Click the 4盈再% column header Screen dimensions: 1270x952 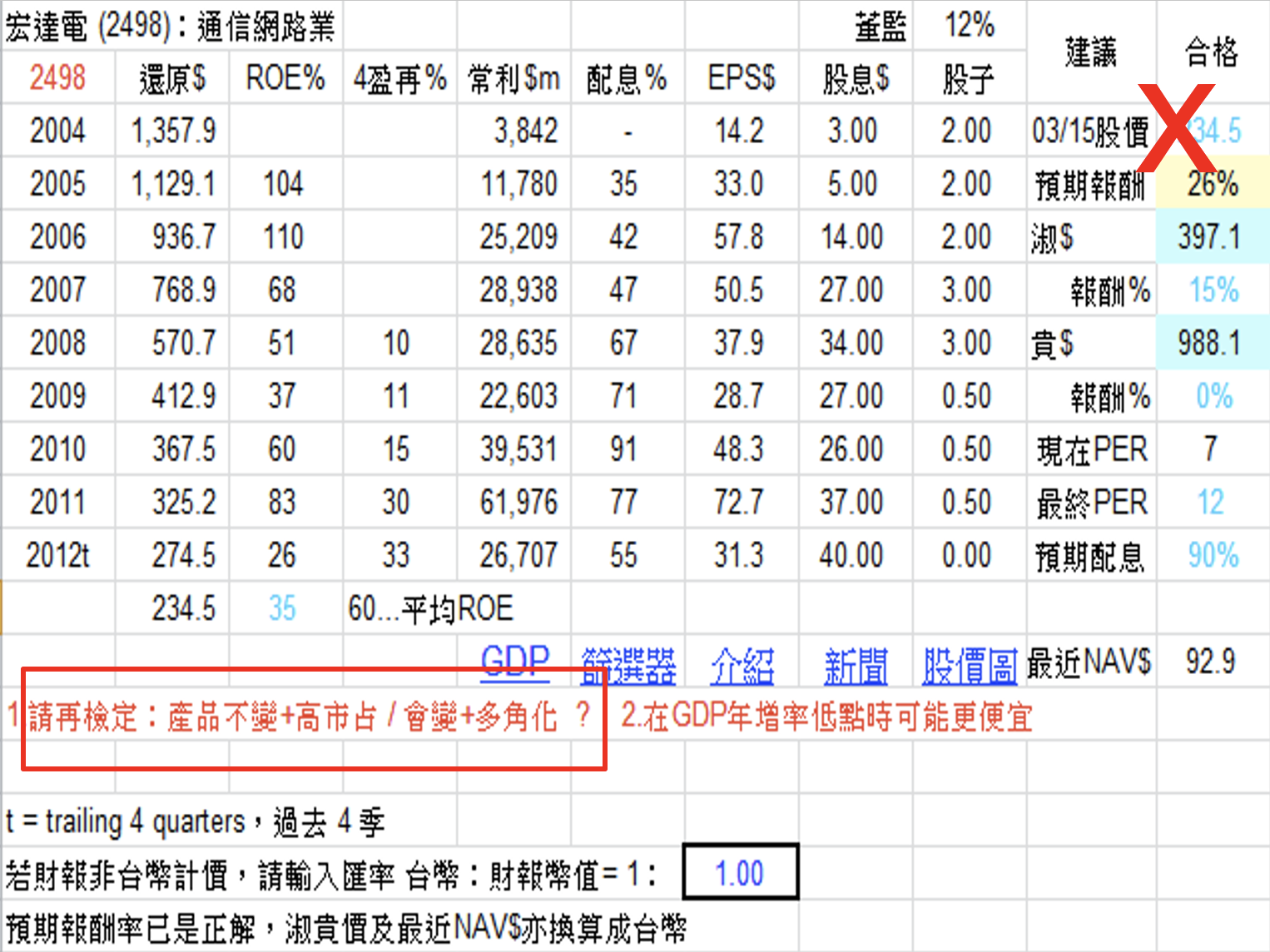coord(400,79)
